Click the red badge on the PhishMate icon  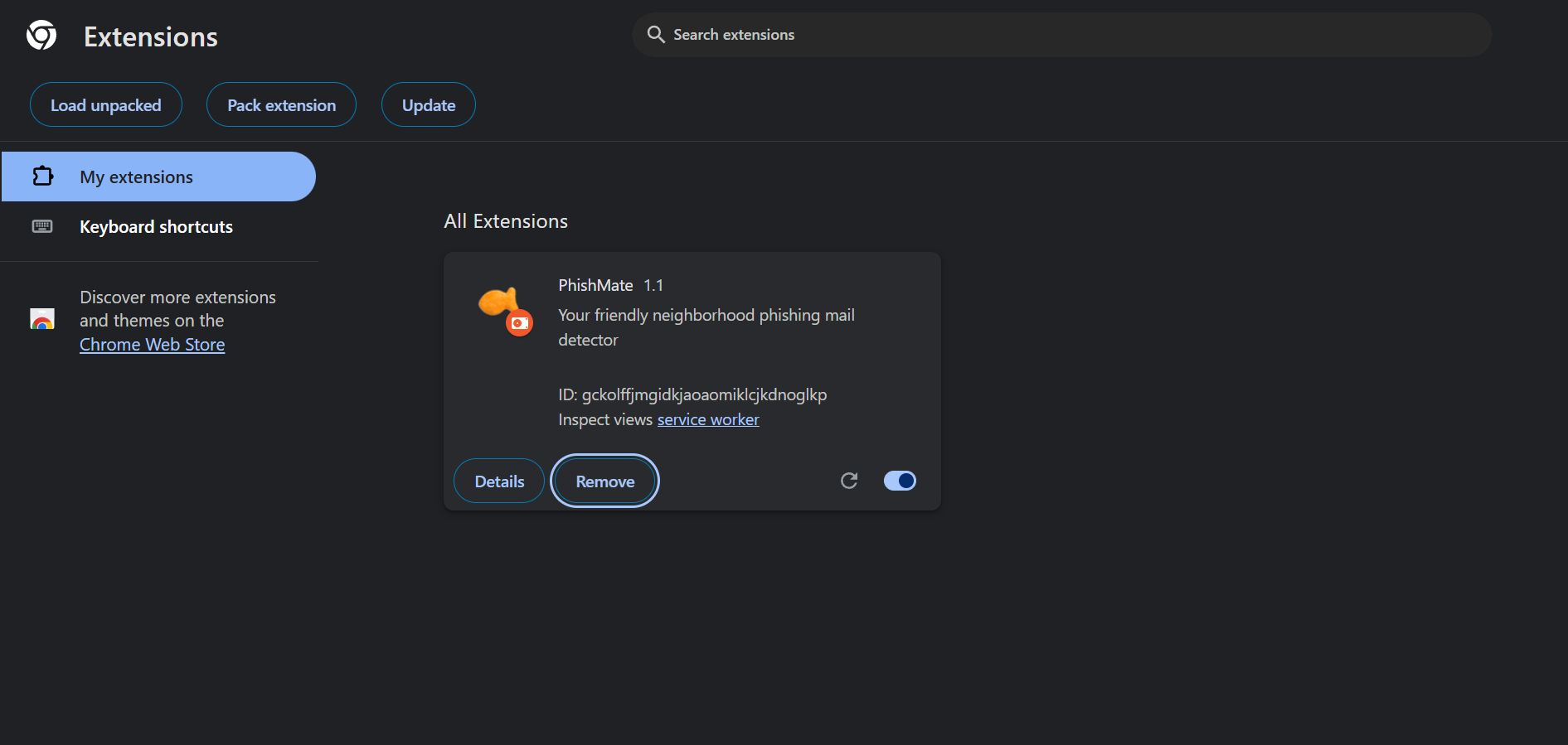tap(520, 323)
